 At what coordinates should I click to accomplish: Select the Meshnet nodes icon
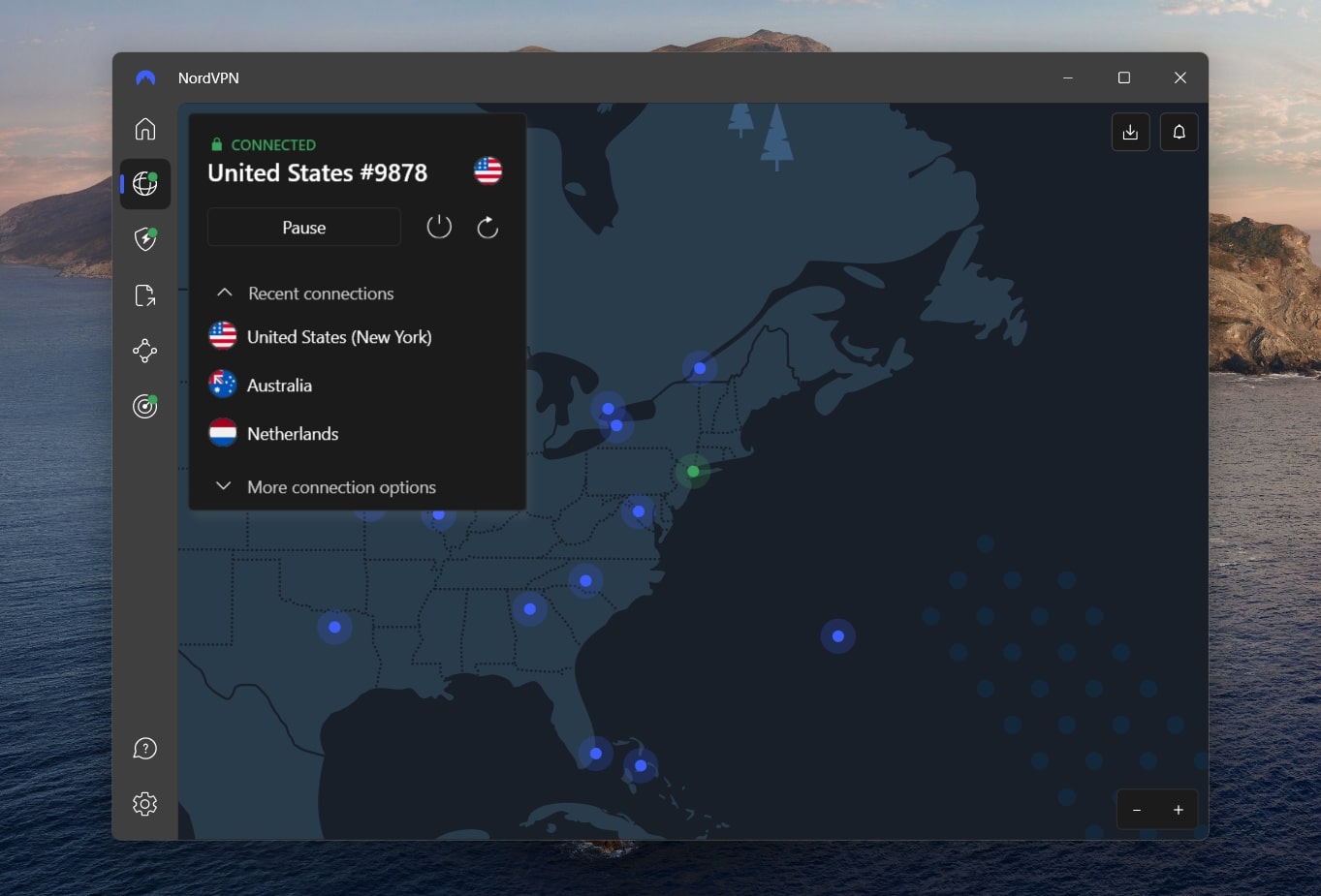(x=144, y=351)
